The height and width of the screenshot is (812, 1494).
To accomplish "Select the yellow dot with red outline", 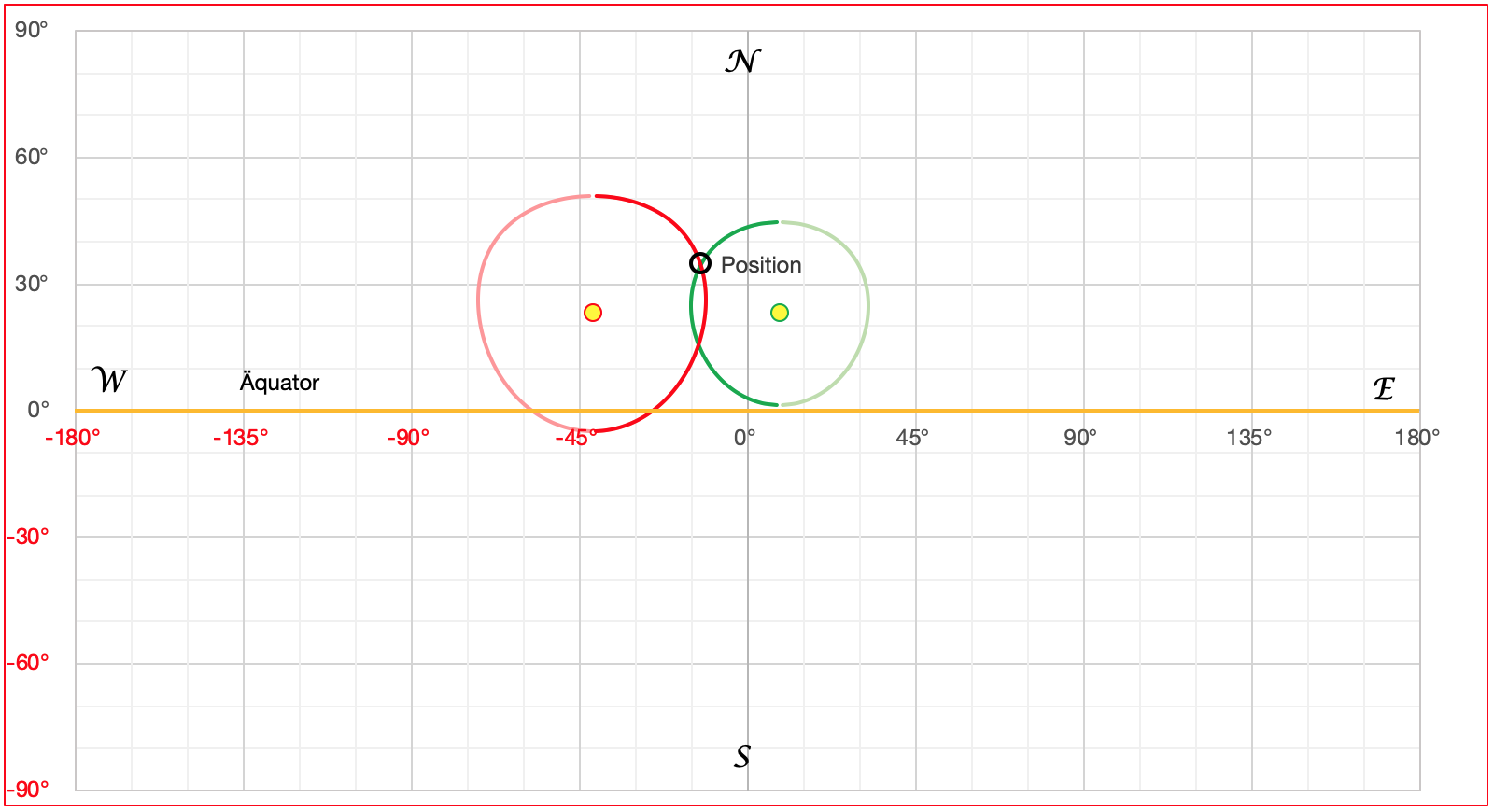I will click(x=593, y=313).
